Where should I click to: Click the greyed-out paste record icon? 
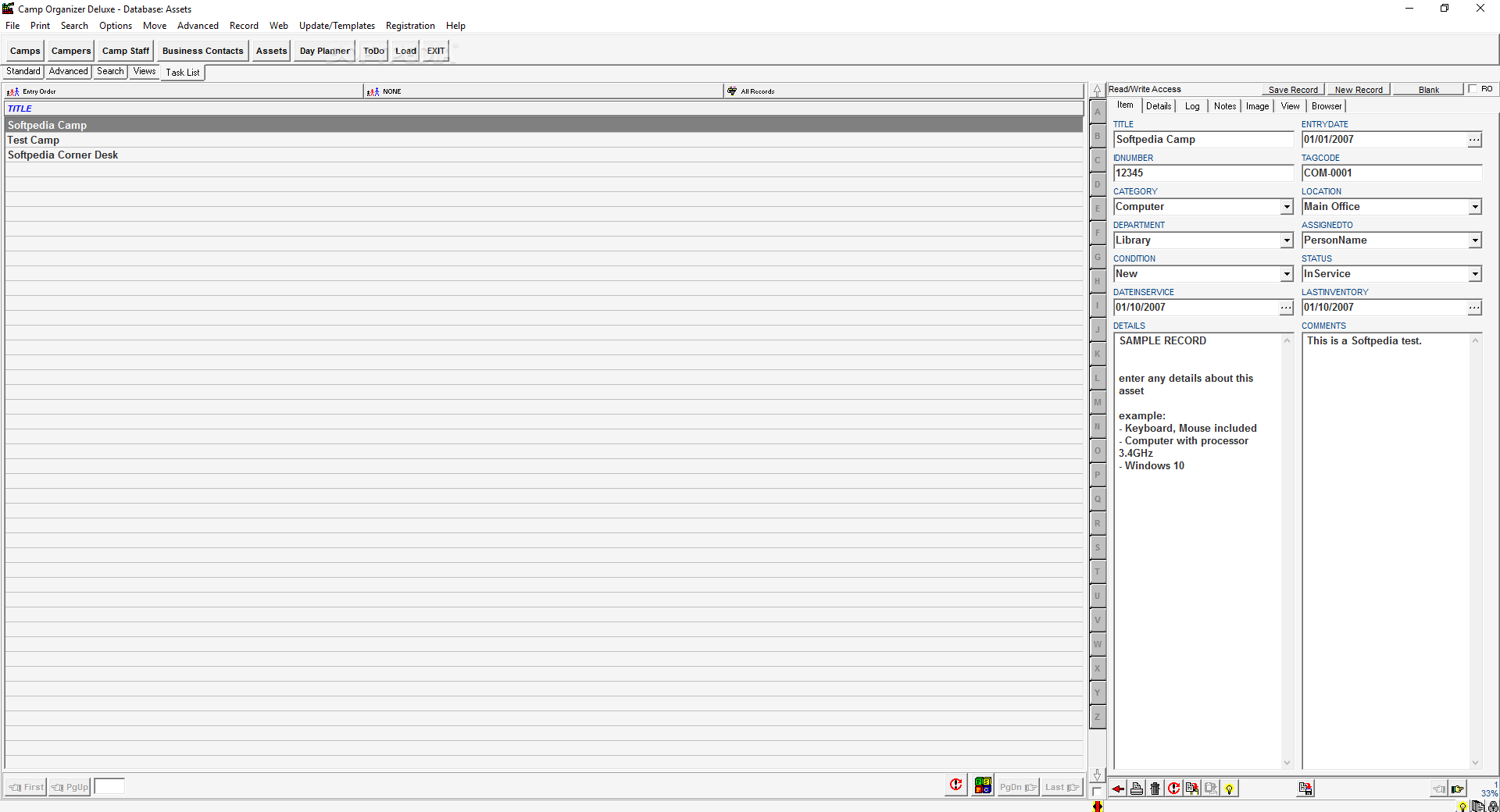pos(1211,789)
